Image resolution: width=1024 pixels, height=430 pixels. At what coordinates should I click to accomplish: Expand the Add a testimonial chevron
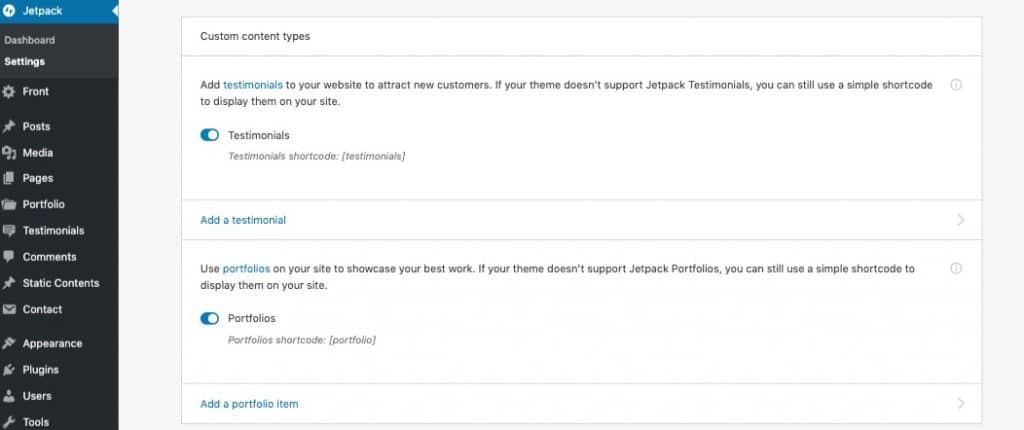[x=961, y=220]
